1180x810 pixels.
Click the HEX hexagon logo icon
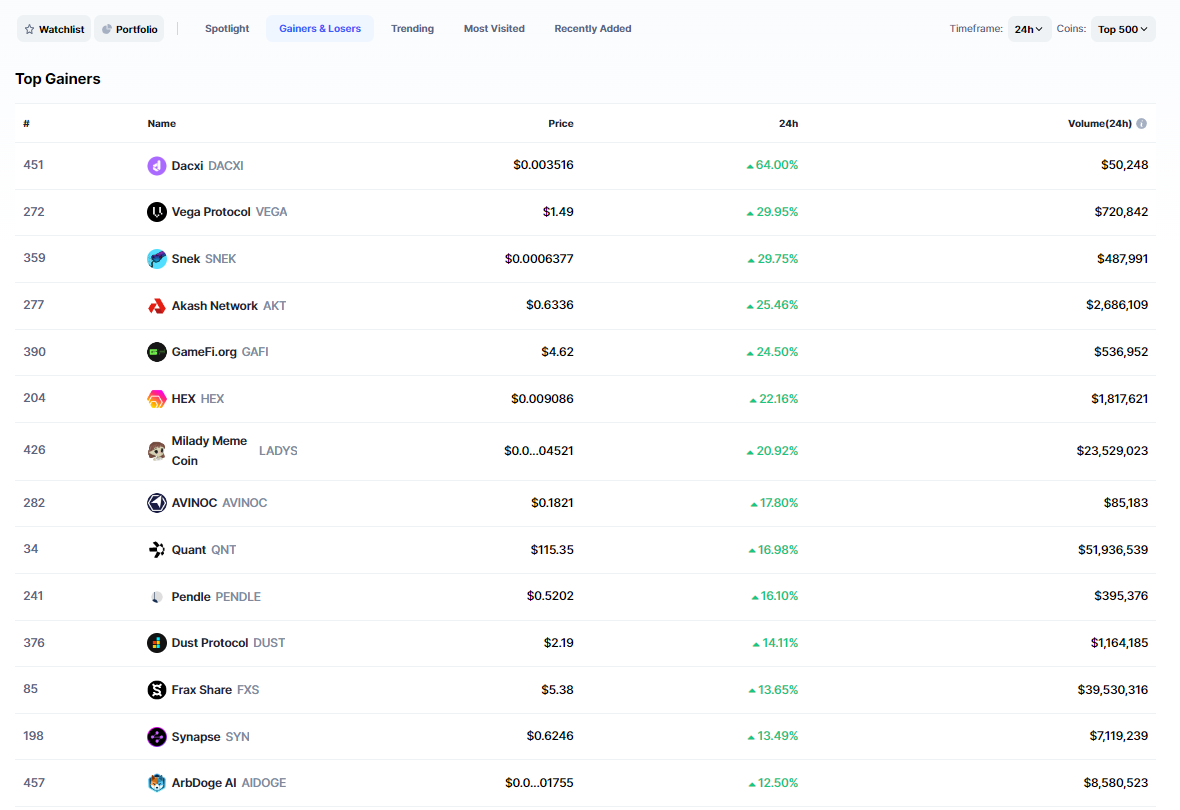click(x=157, y=399)
